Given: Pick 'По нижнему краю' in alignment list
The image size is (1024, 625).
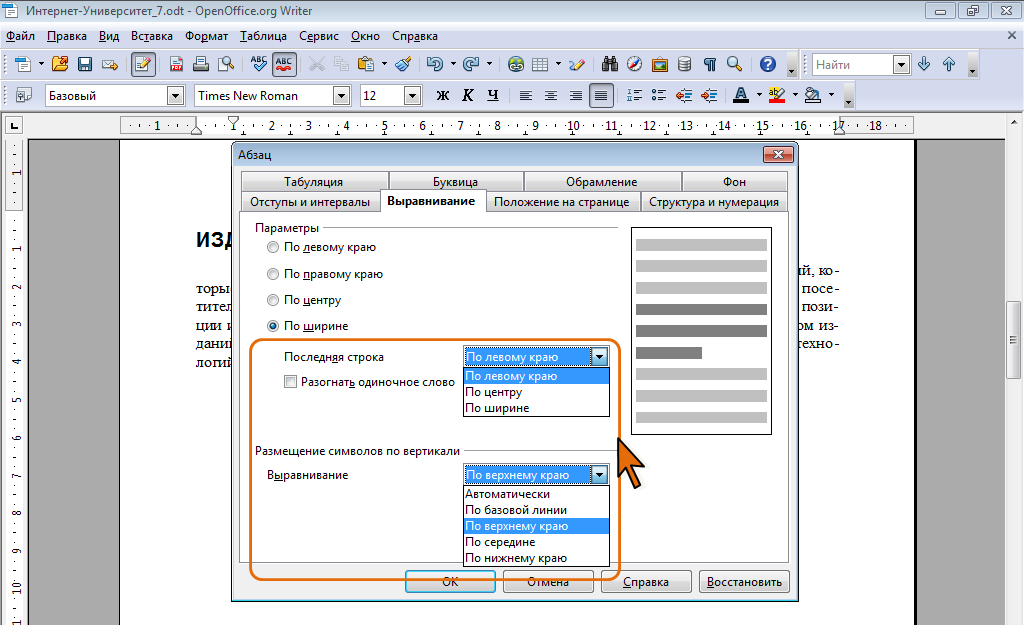Looking at the screenshot, I should 536,558.
